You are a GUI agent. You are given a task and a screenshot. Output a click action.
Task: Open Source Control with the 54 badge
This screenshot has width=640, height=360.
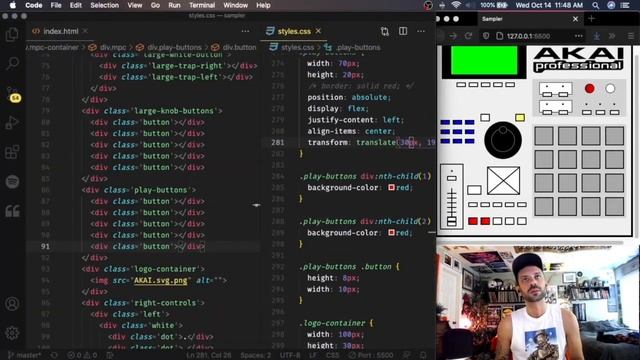click(x=13, y=95)
